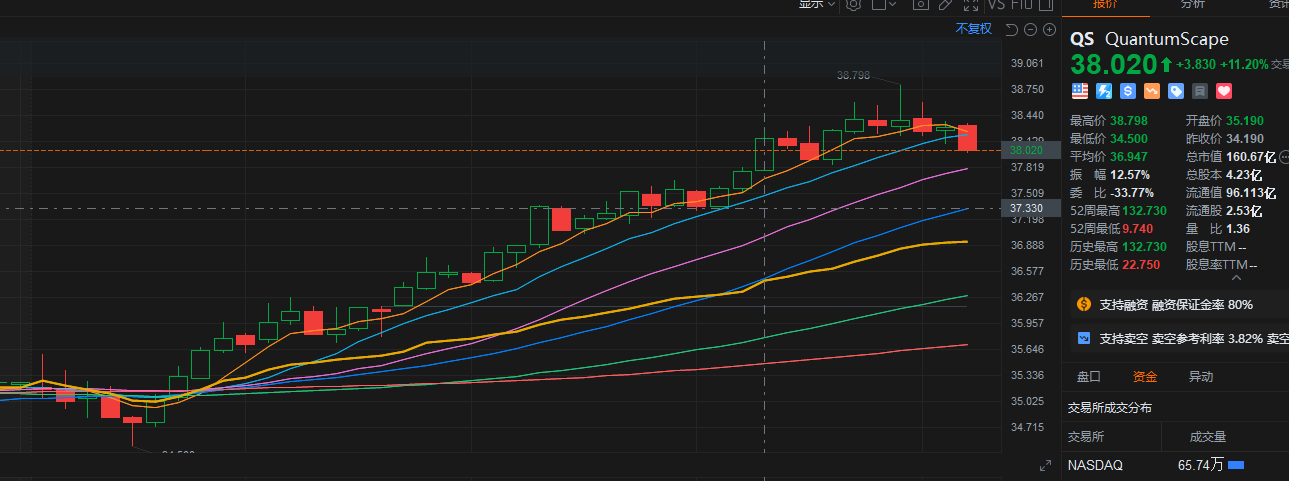Zoom out the chart with minus icon
This screenshot has height=481, width=1289.
pos(1030,29)
